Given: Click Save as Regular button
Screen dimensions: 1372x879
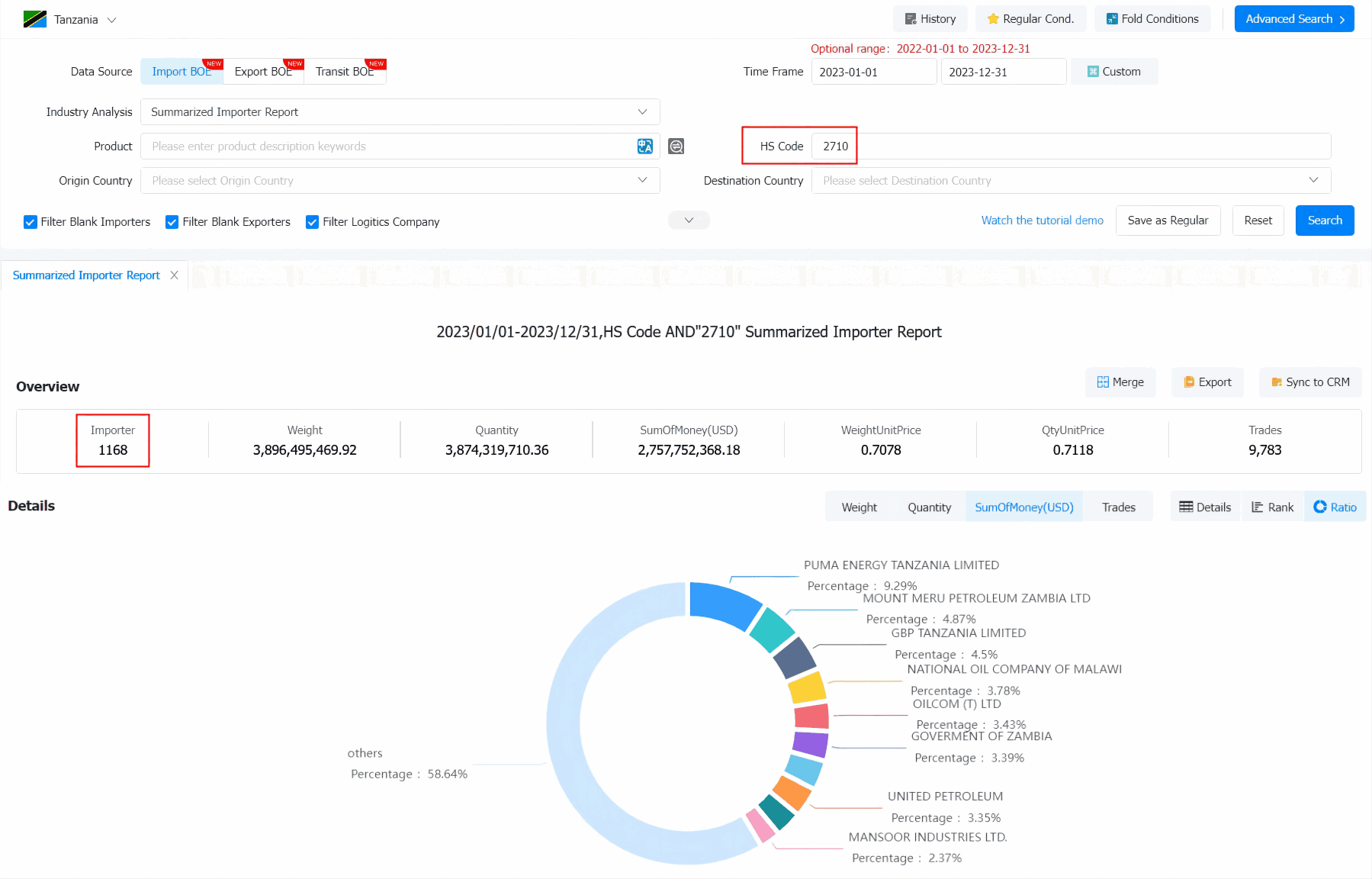Looking at the screenshot, I should [1168, 221].
